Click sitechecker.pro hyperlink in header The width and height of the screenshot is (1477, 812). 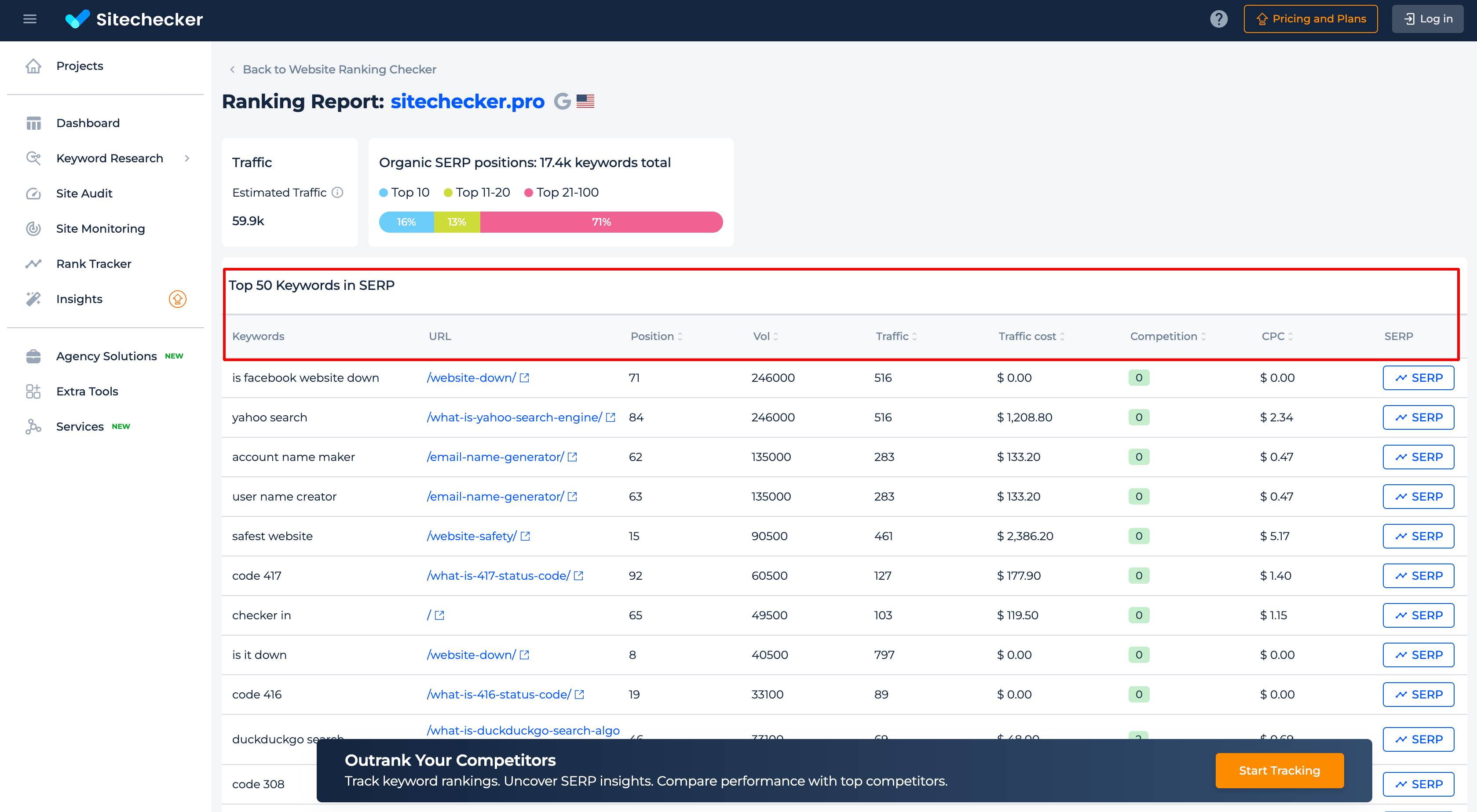(x=468, y=101)
